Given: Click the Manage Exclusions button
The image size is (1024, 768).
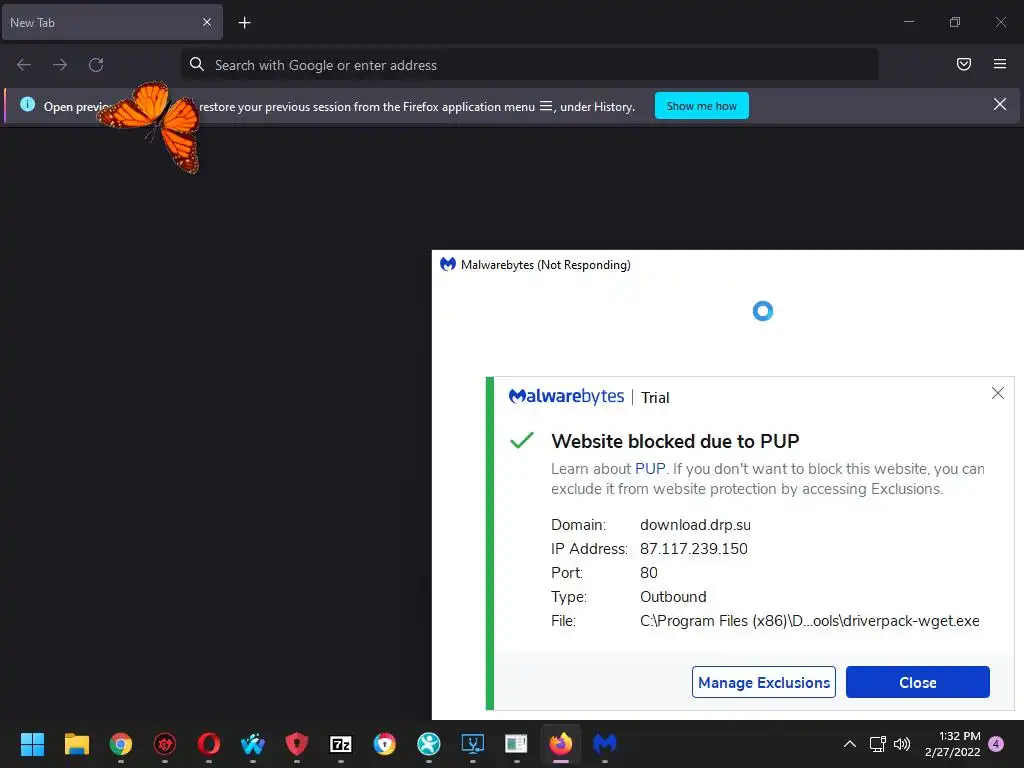Looking at the screenshot, I should [x=763, y=682].
